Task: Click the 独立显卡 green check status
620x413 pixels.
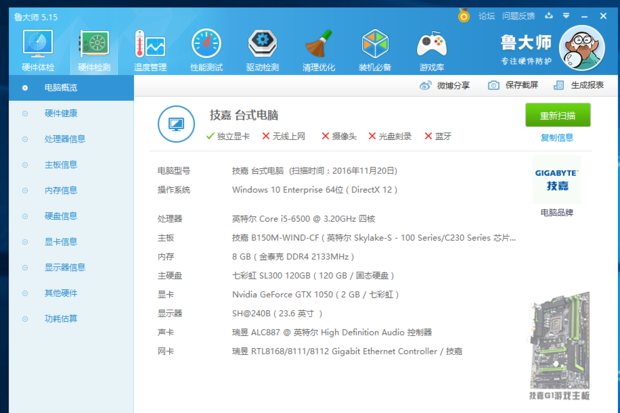Action: point(228,136)
